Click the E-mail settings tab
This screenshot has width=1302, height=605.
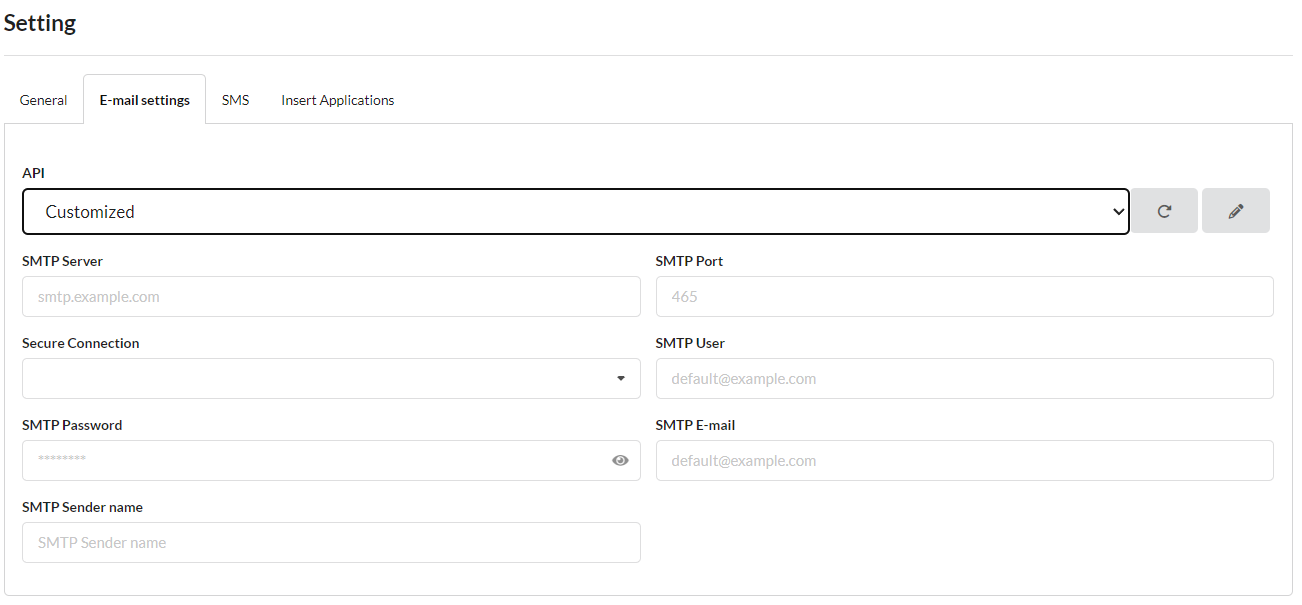click(144, 99)
